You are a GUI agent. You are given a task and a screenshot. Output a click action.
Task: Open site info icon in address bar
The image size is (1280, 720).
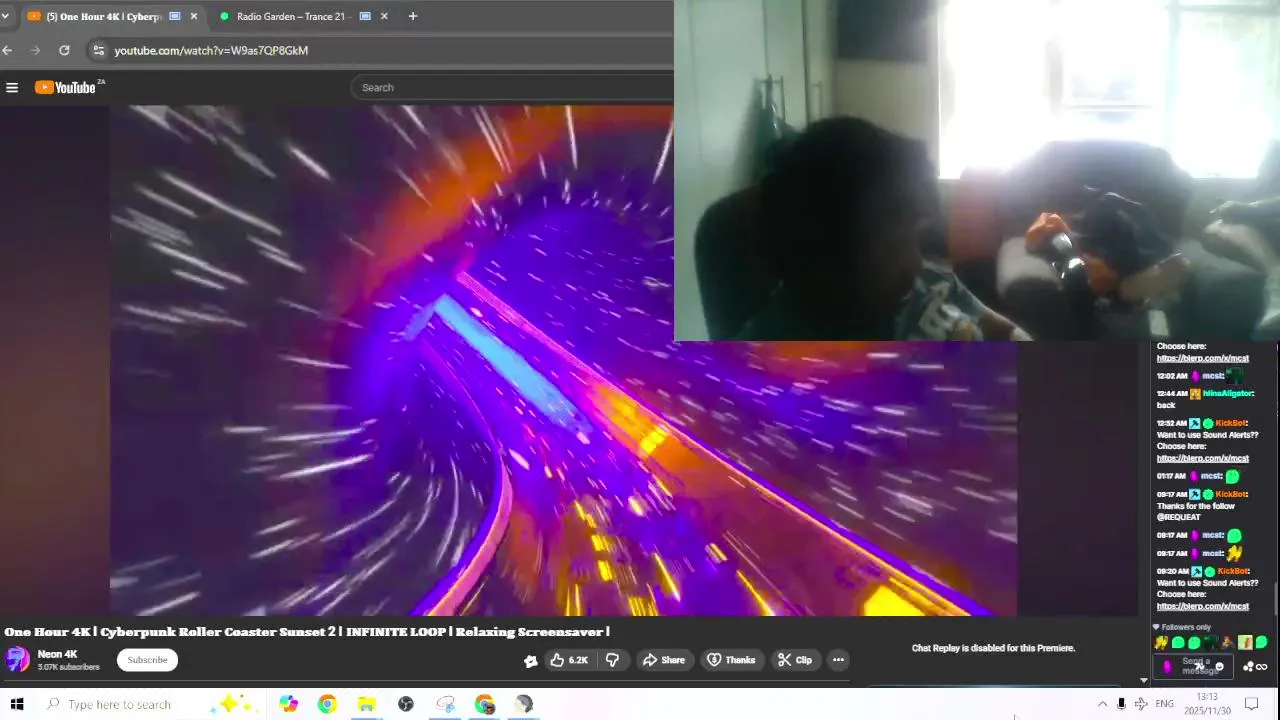[x=98, y=50]
